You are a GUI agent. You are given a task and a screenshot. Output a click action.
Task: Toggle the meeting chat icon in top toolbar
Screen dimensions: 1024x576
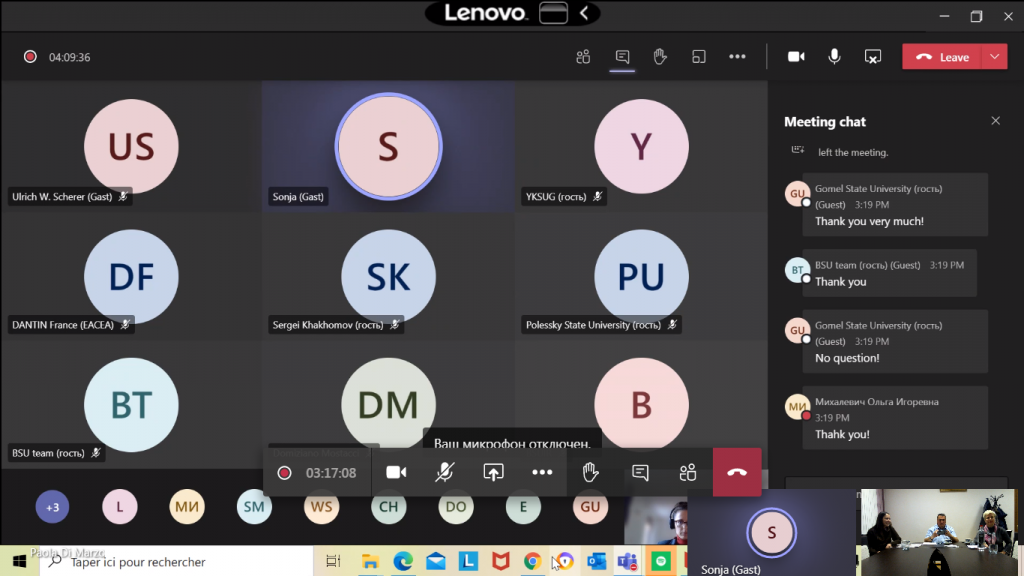(x=622, y=57)
